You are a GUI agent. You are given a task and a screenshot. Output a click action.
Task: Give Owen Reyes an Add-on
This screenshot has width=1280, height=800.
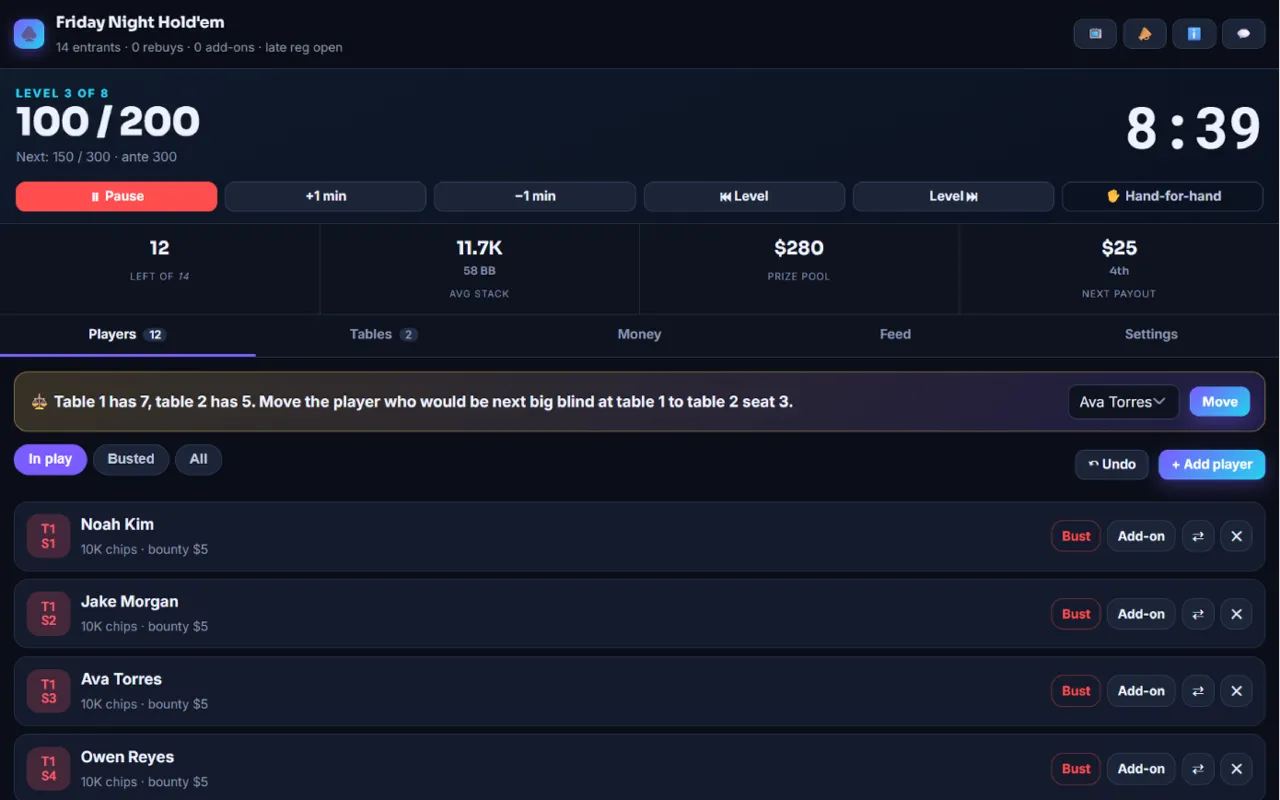point(1141,769)
